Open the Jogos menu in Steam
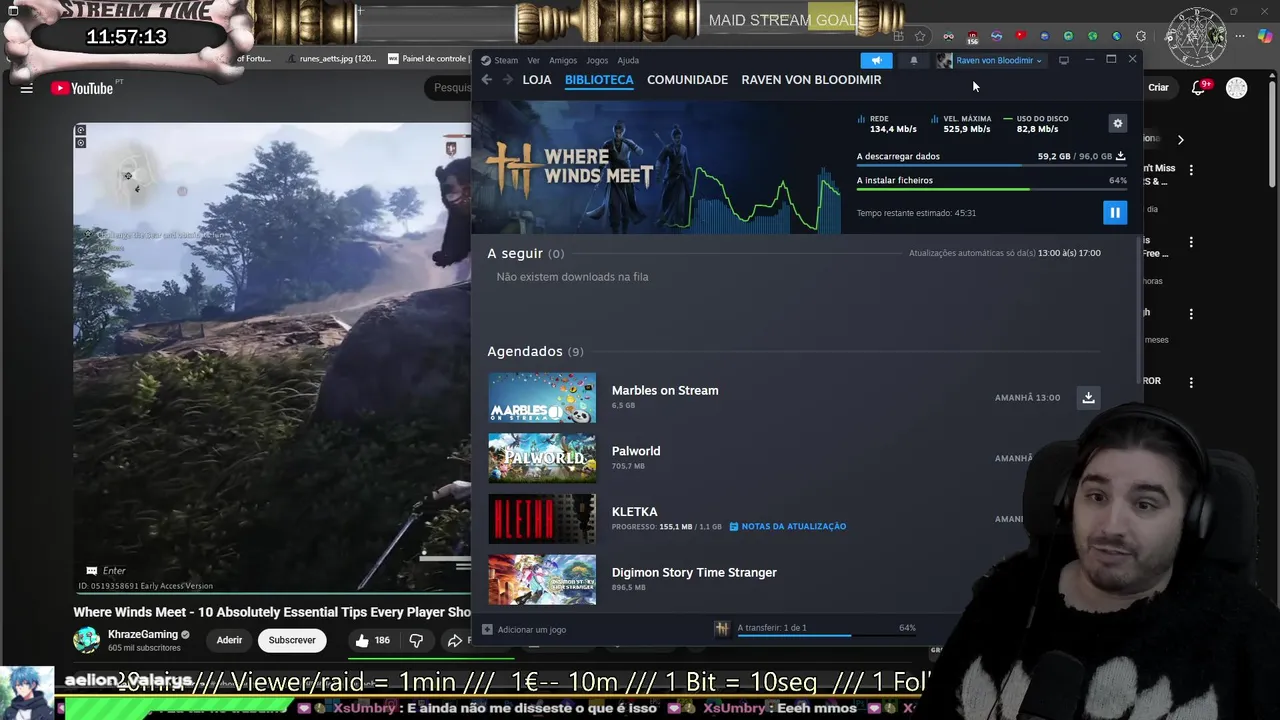Image resolution: width=1280 pixels, height=720 pixels. (597, 60)
